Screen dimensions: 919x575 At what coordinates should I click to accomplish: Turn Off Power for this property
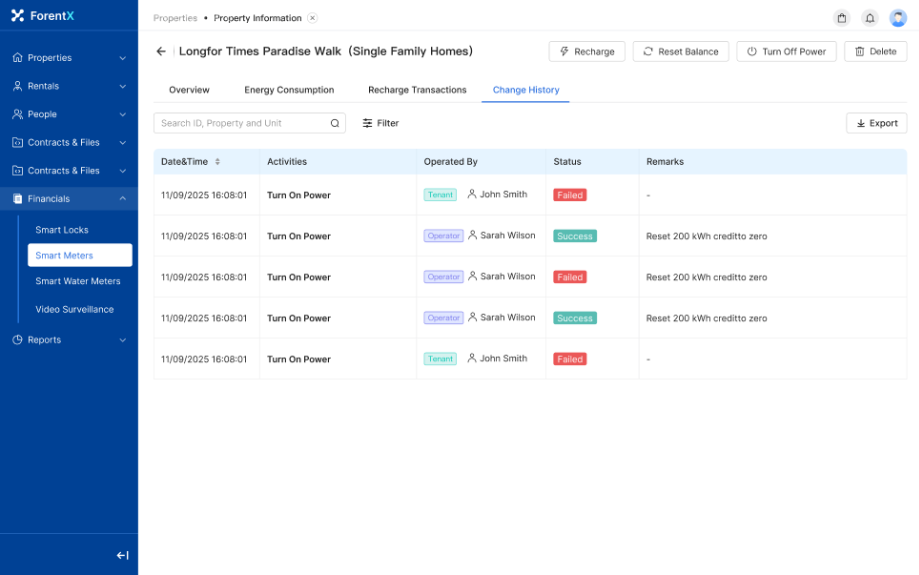[x=787, y=52]
